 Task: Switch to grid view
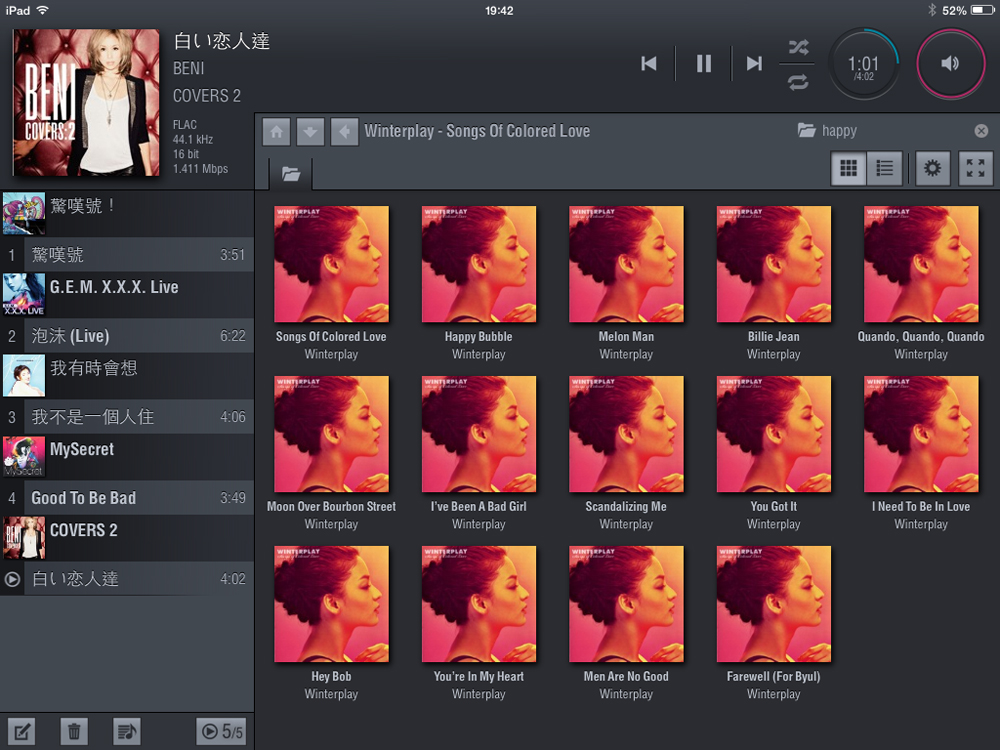pyautogui.click(x=848, y=168)
